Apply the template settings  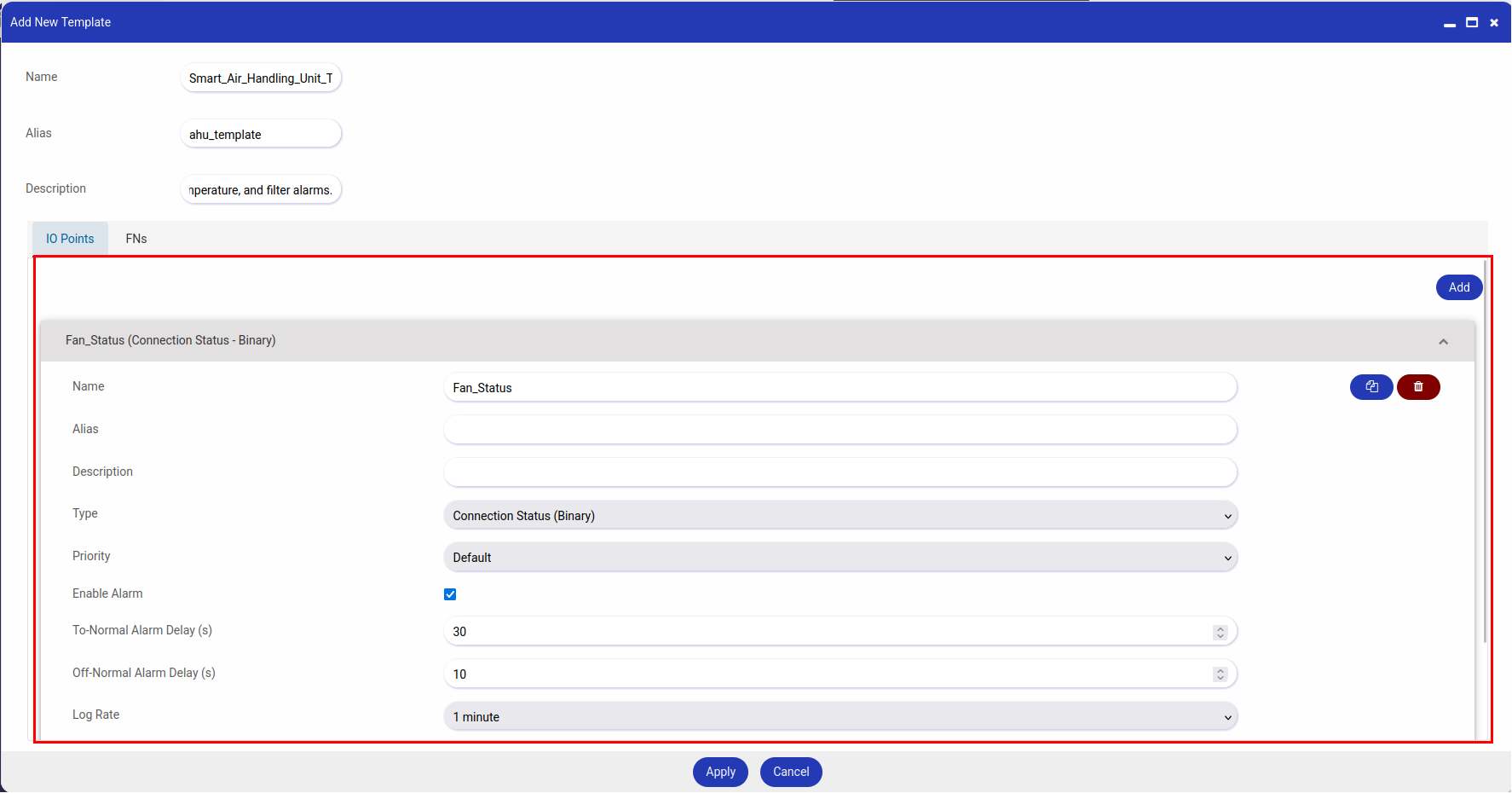tap(720, 772)
